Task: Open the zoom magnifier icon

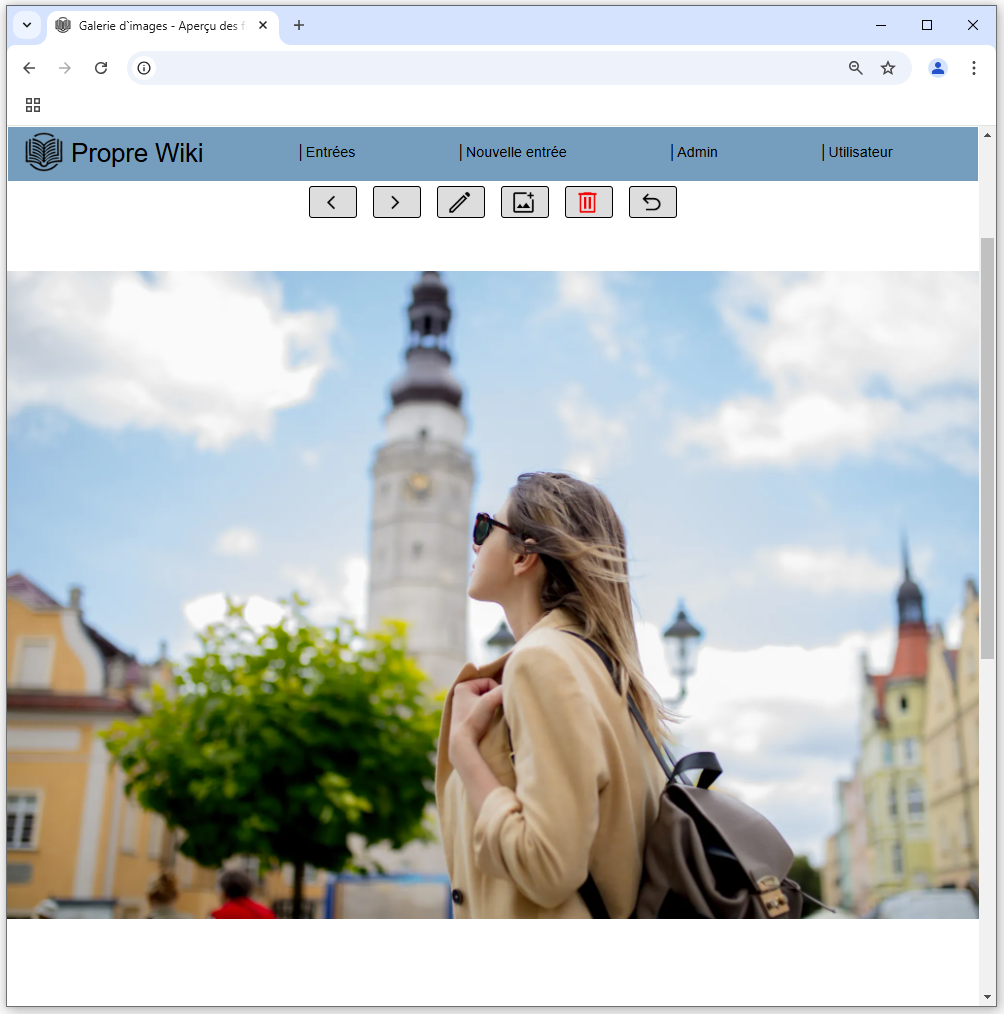Action: pos(855,68)
